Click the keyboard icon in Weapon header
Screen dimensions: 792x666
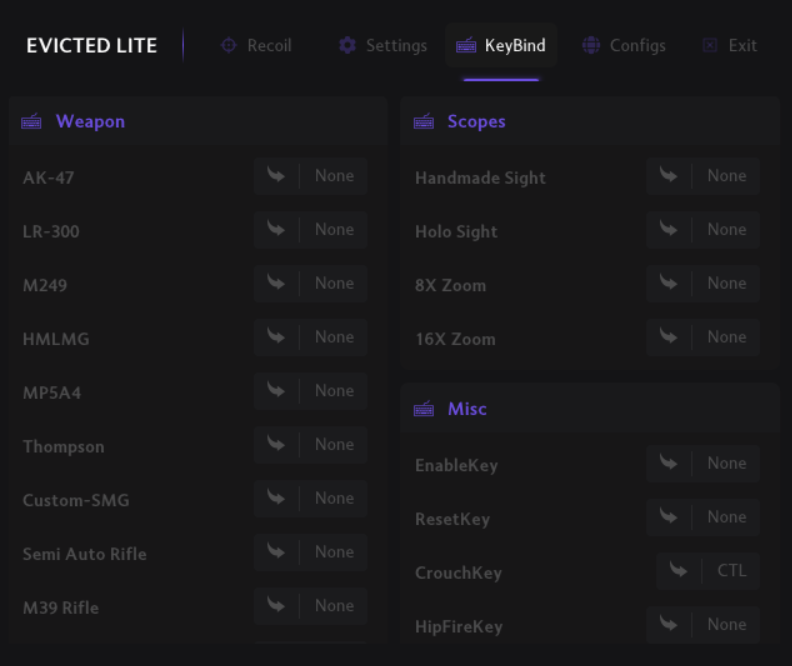point(31,122)
